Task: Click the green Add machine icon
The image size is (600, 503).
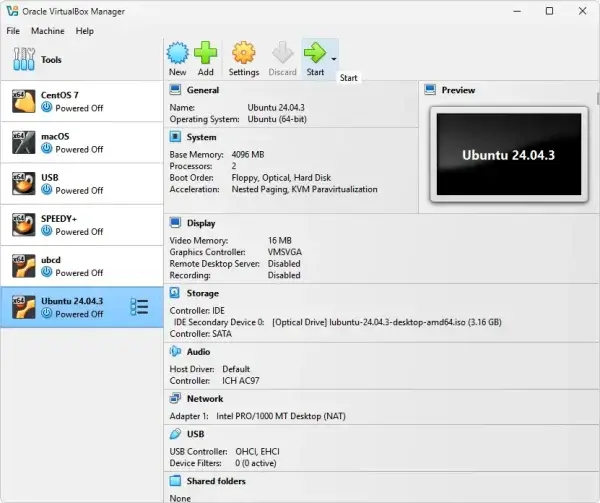Action: 205,53
